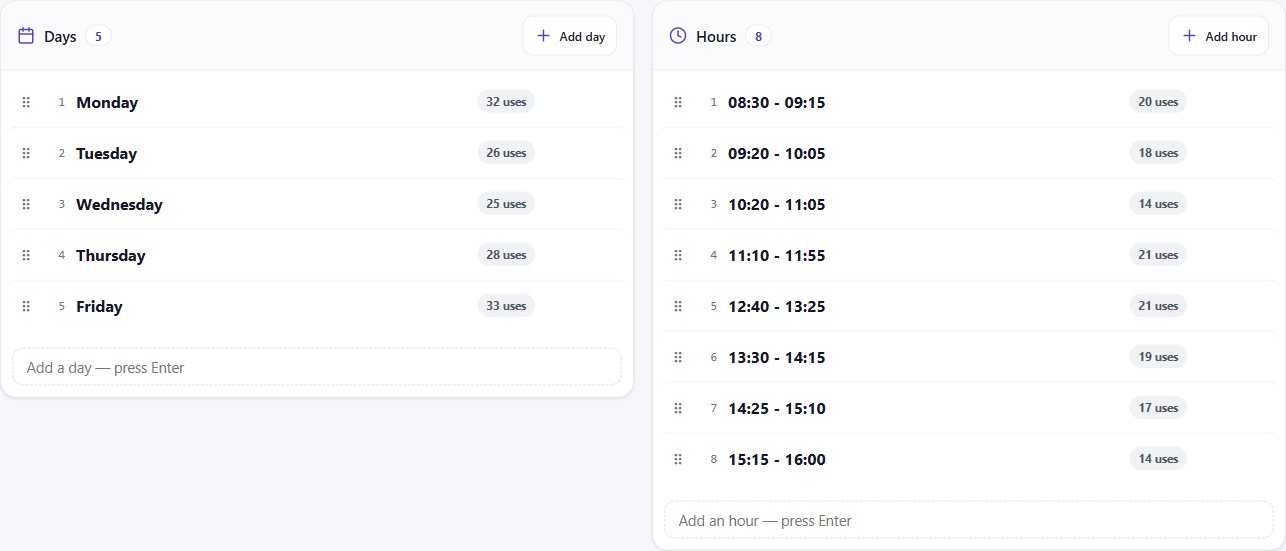1286x551 pixels.
Task: Select the Thursday row label
Action: [x=111, y=255]
